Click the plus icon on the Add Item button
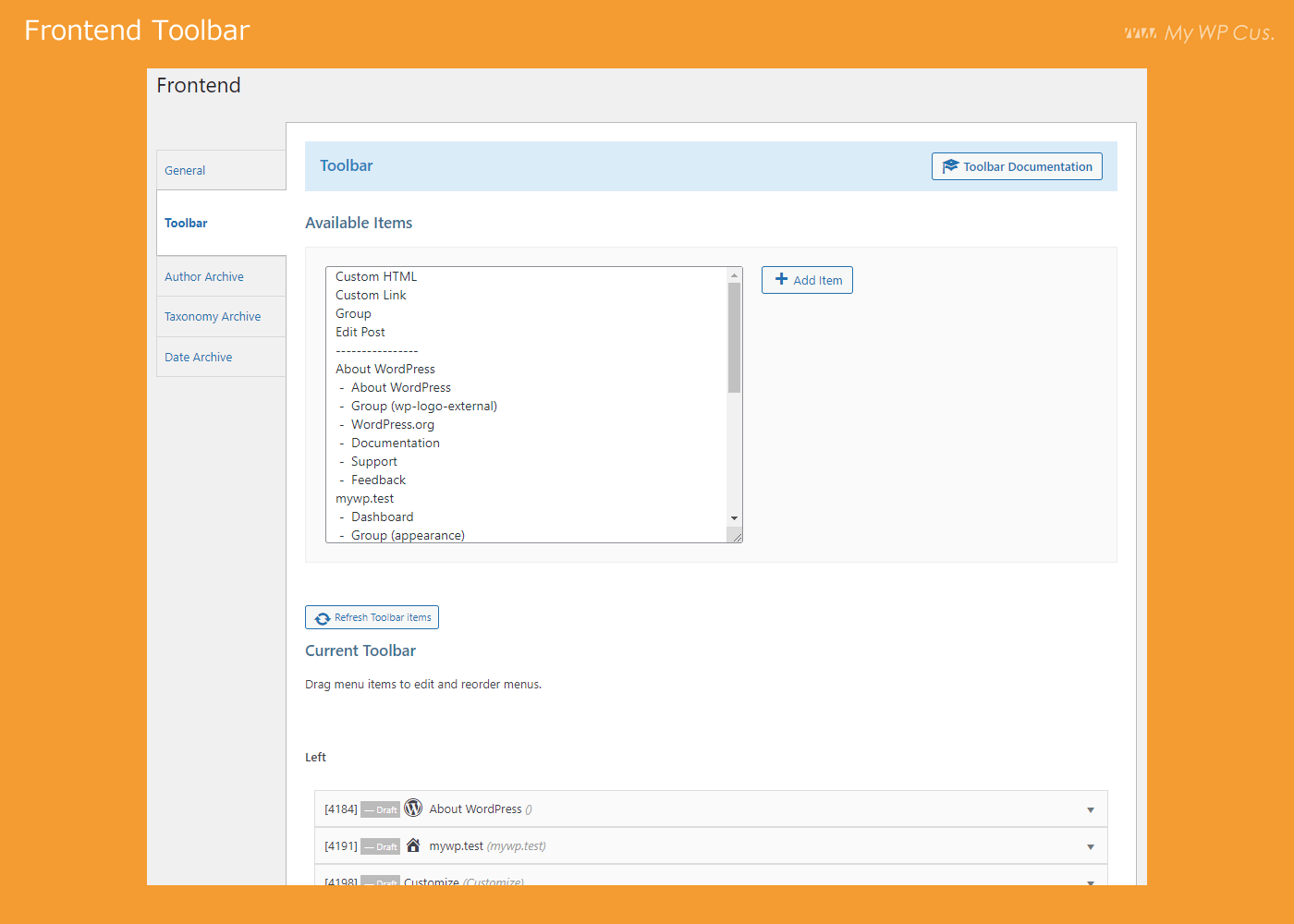Image resolution: width=1294 pixels, height=924 pixels. coord(781,279)
